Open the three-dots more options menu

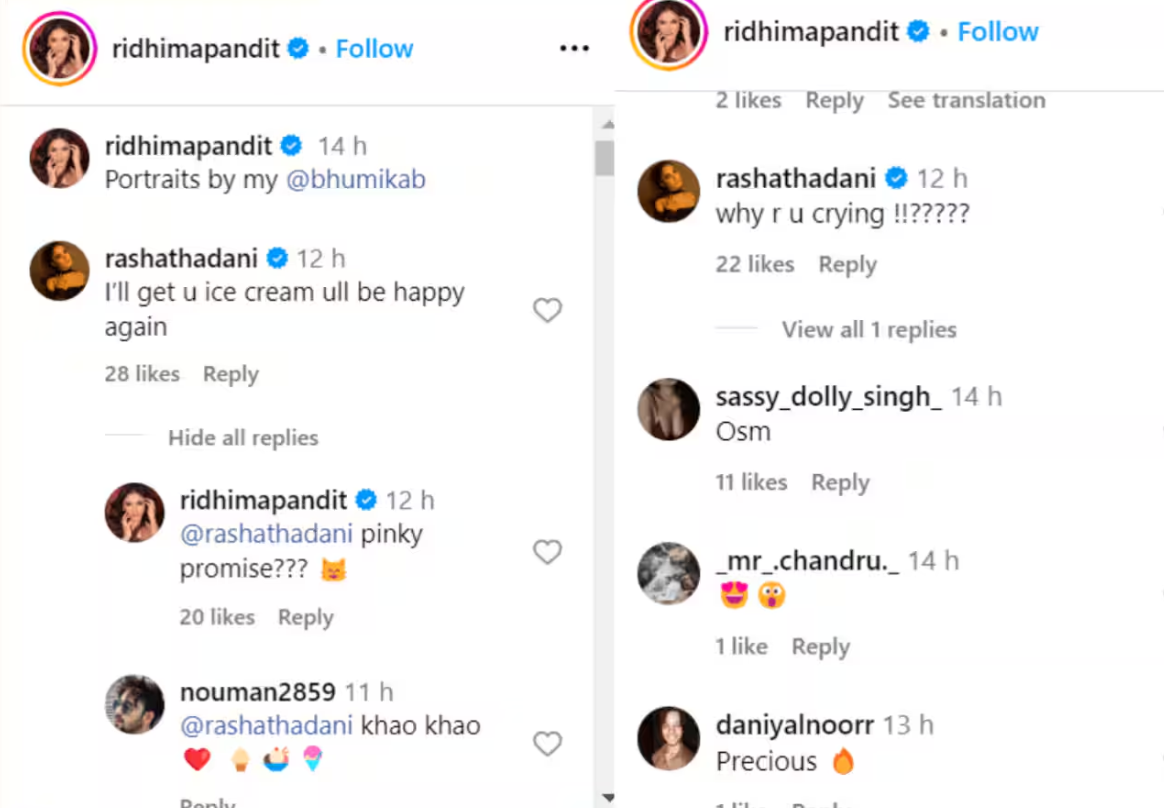click(x=574, y=48)
